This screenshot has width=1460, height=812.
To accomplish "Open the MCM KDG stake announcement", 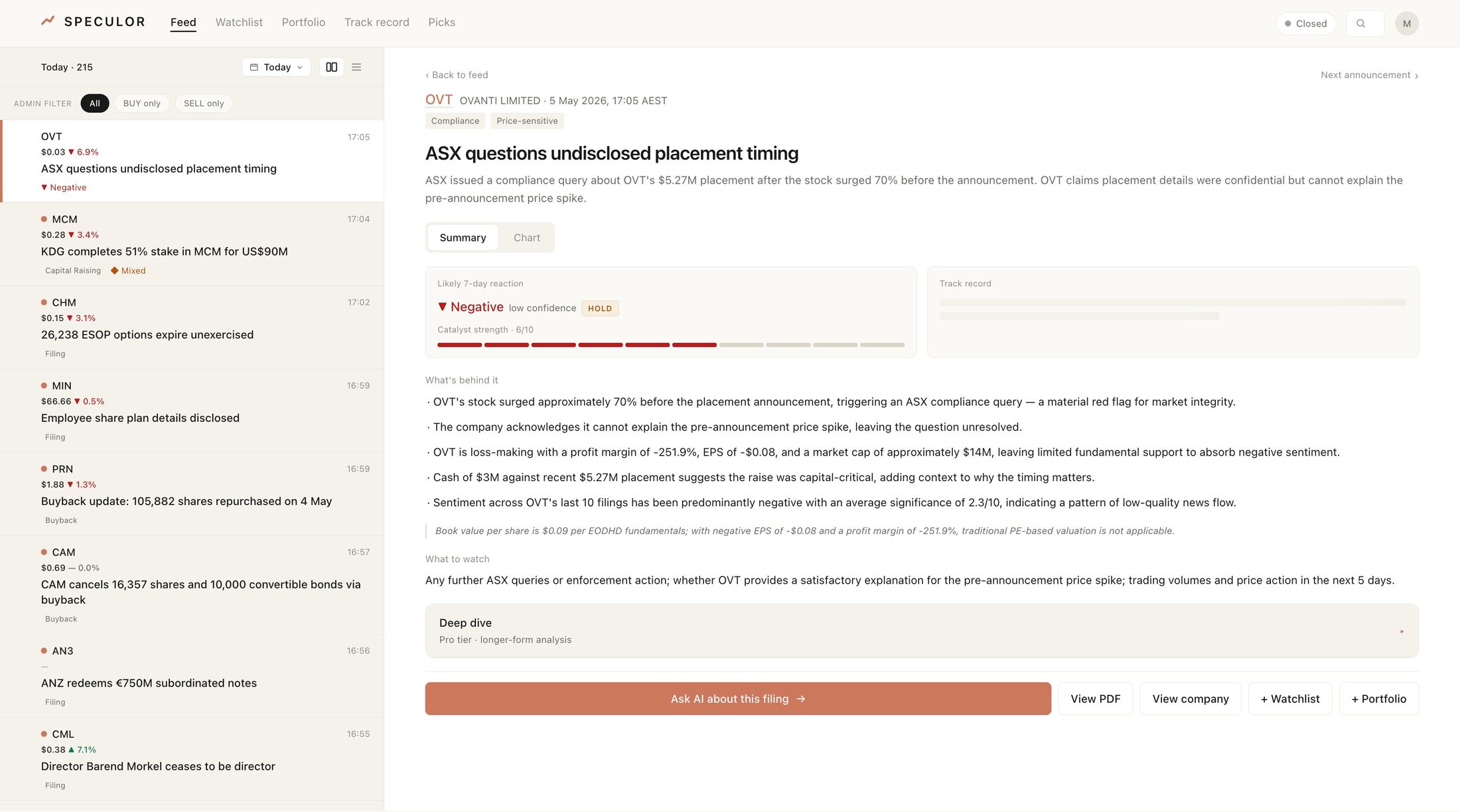I will click(192, 244).
